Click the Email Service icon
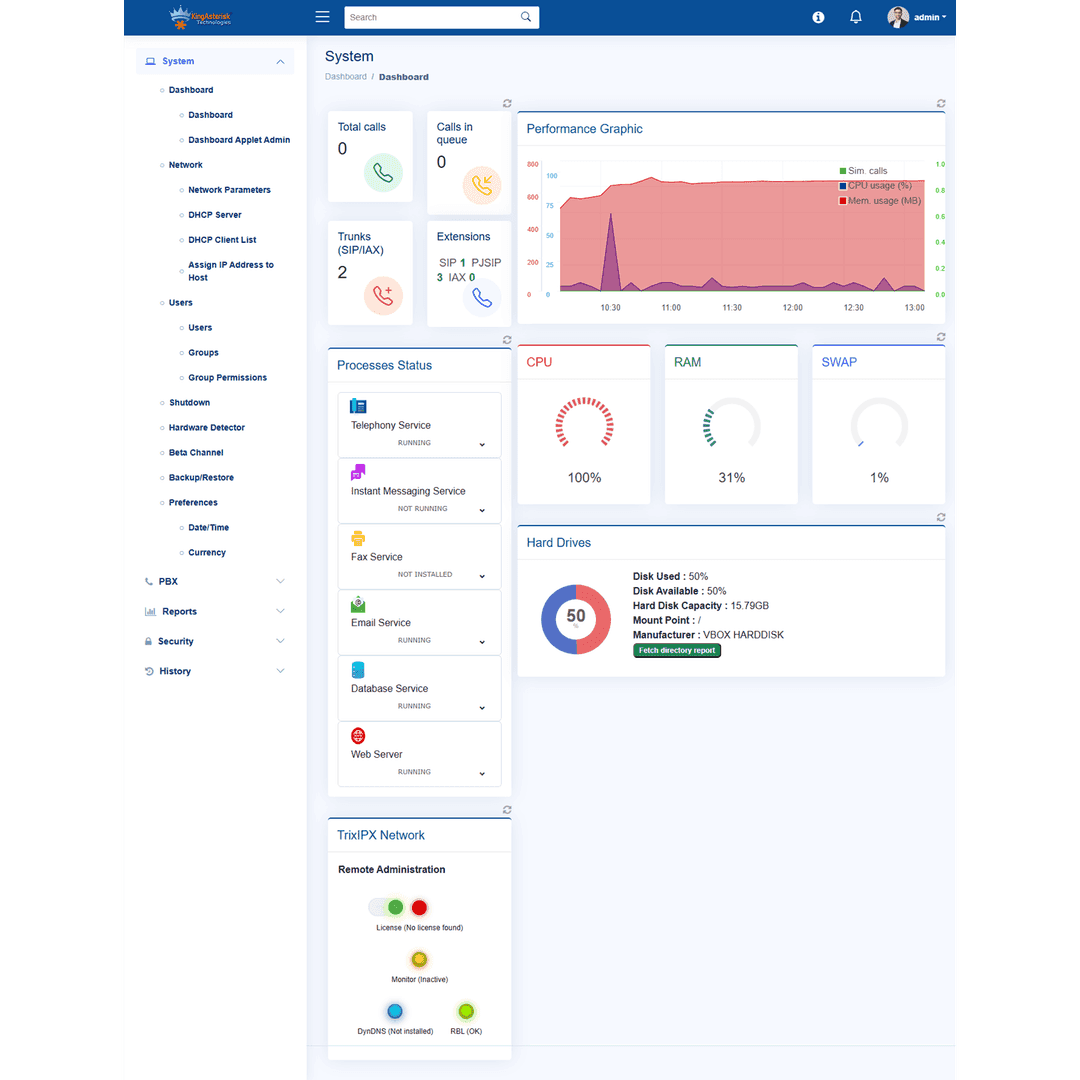The height and width of the screenshot is (1080, 1080). click(359, 603)
